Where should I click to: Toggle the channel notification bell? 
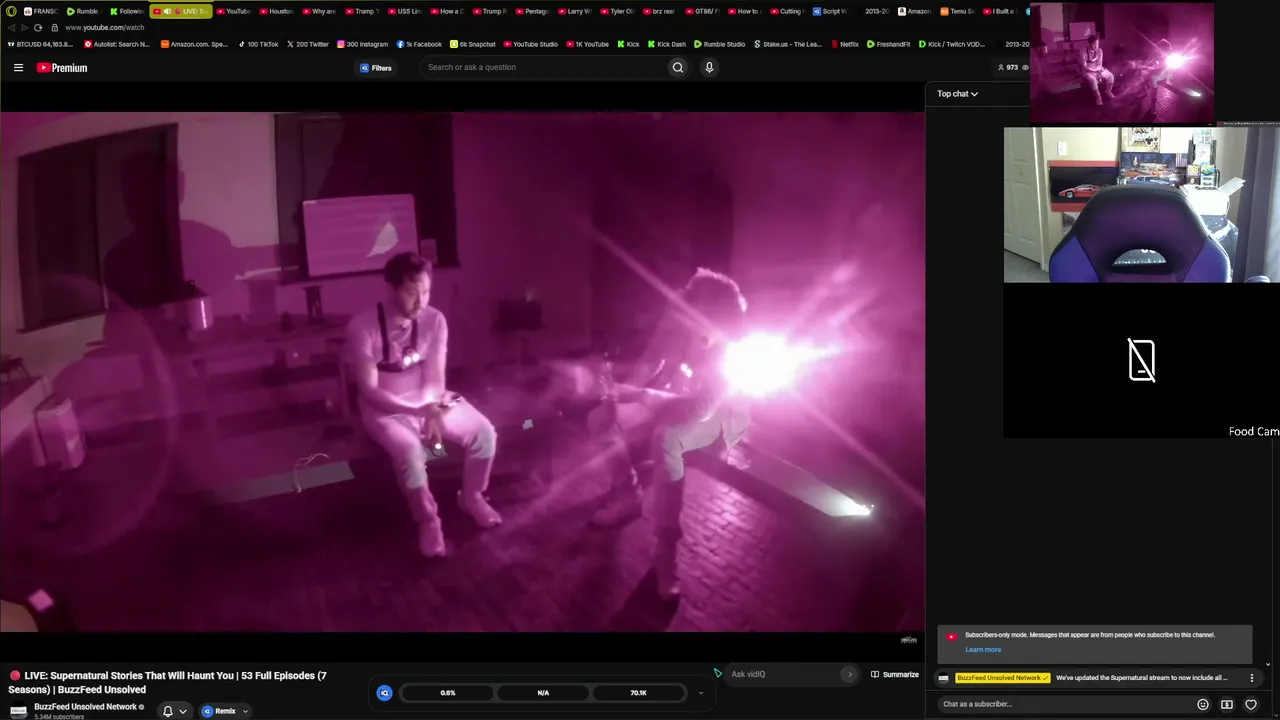click(x=168, y=711)
